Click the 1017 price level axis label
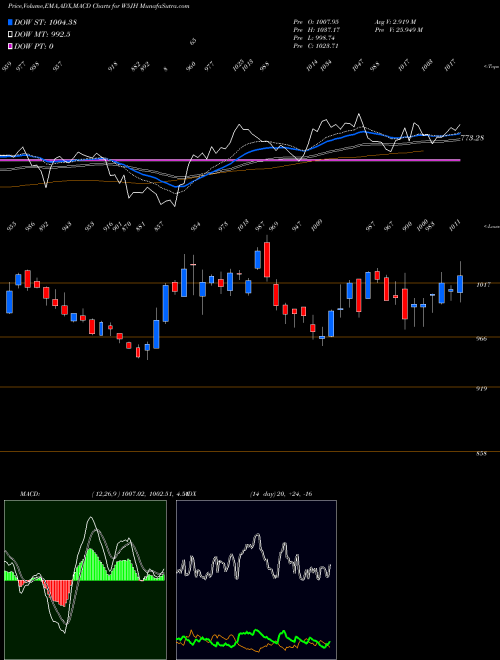 pyautogui.click(x=483, y=285)
